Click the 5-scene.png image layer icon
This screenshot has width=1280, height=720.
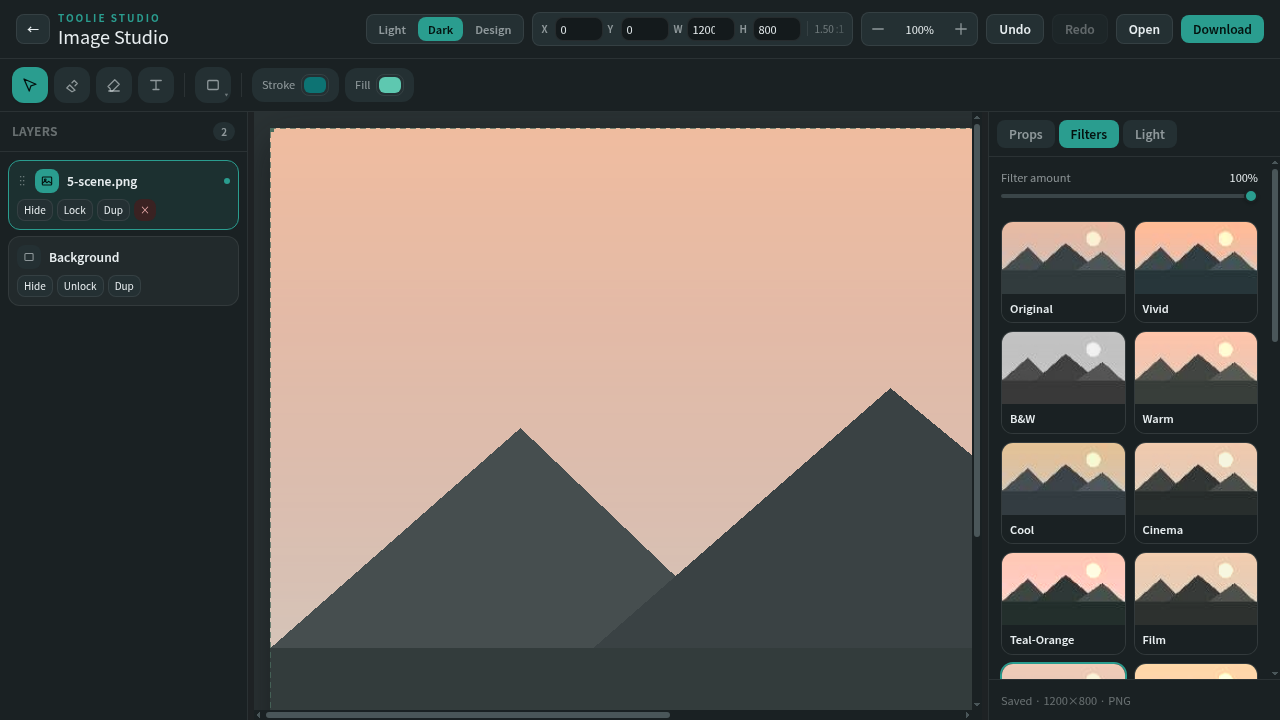47,181
